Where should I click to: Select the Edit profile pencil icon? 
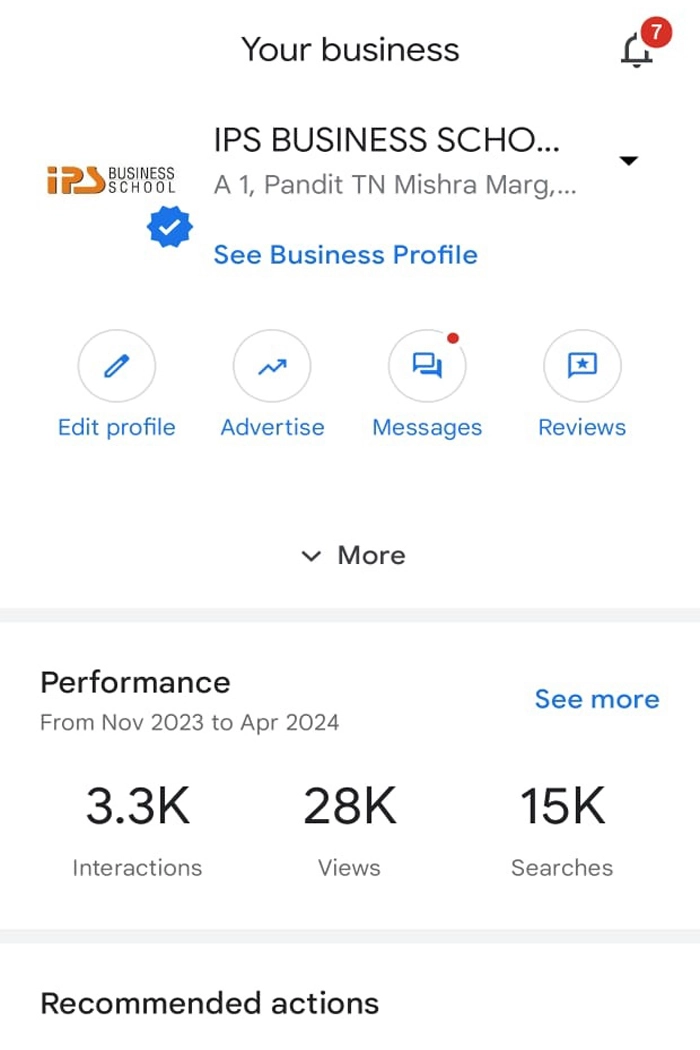click(x=117, y=365)
